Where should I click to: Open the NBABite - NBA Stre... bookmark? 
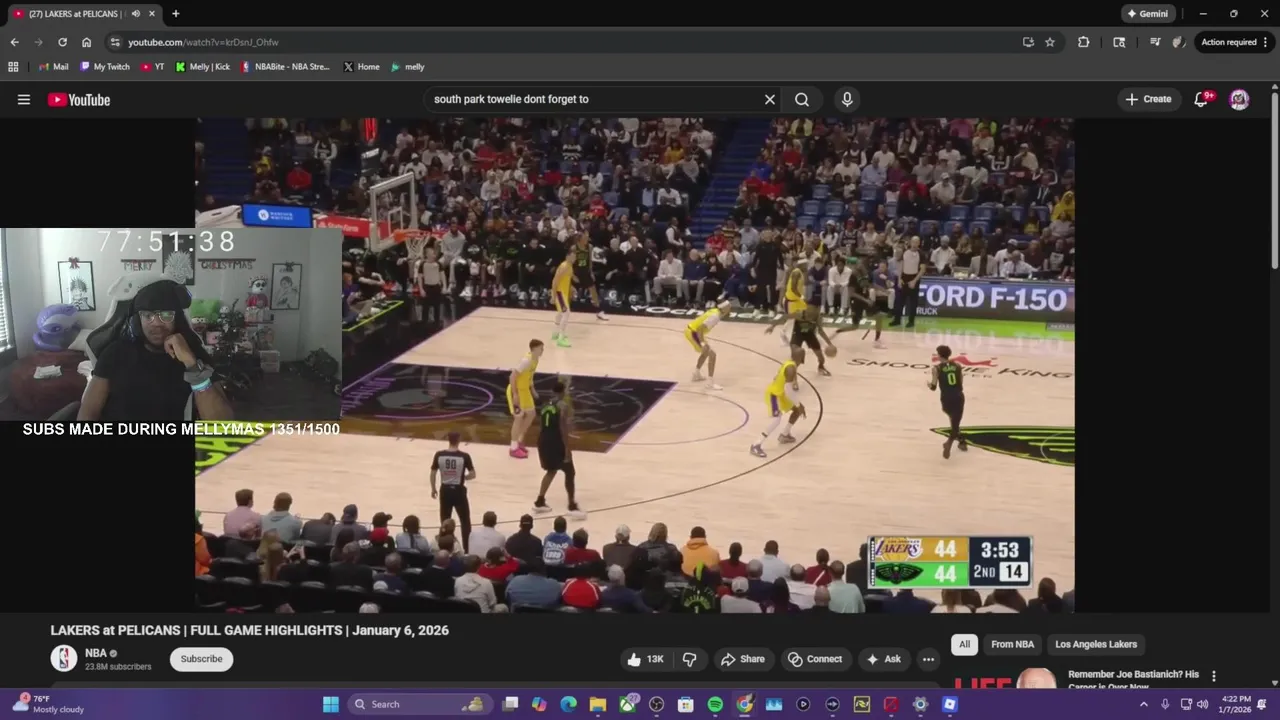(285, 67)
